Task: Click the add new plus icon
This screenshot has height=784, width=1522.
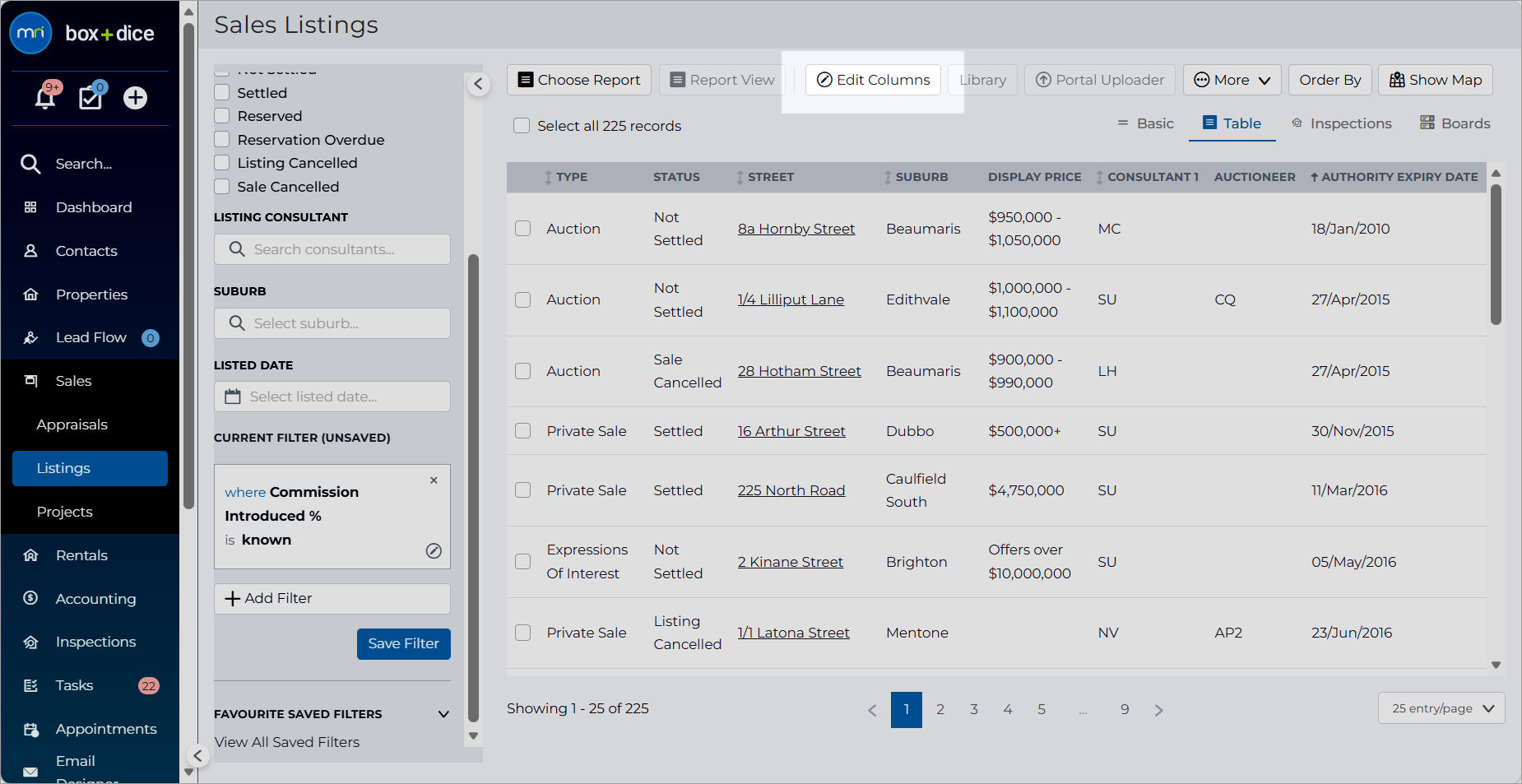Action: point(135,98)
